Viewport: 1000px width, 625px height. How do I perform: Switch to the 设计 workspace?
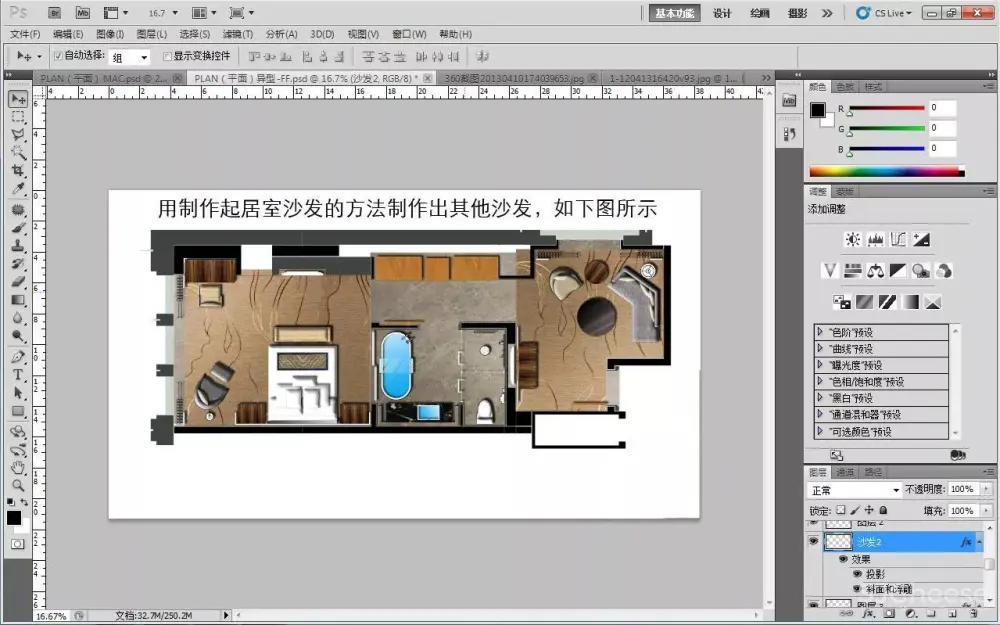722,13
